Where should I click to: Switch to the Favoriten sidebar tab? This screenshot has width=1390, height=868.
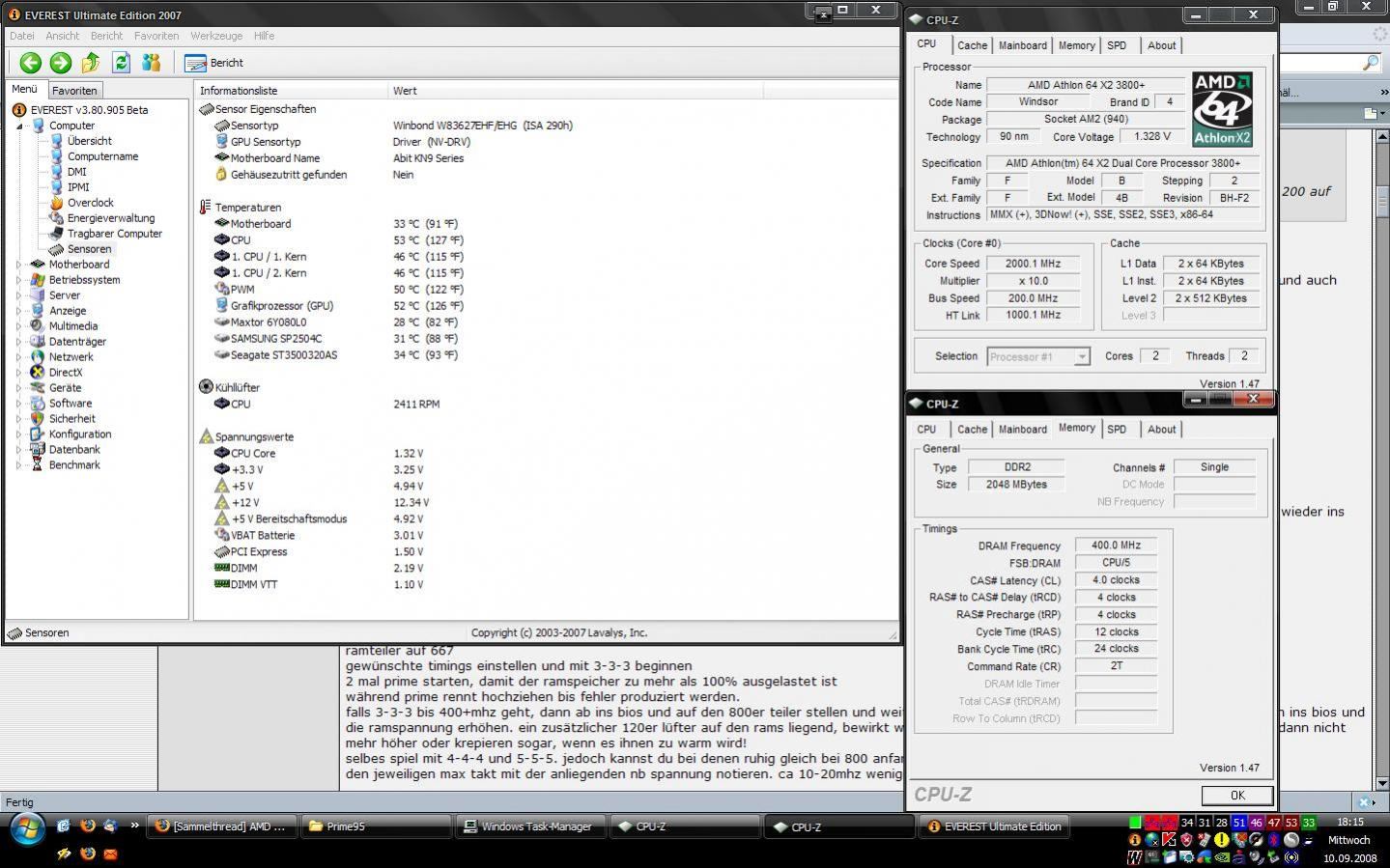[x=74, y=90]
